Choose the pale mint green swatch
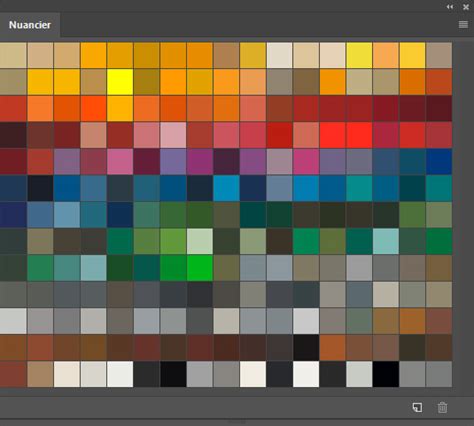474x426 pixels. click(200, 241)
